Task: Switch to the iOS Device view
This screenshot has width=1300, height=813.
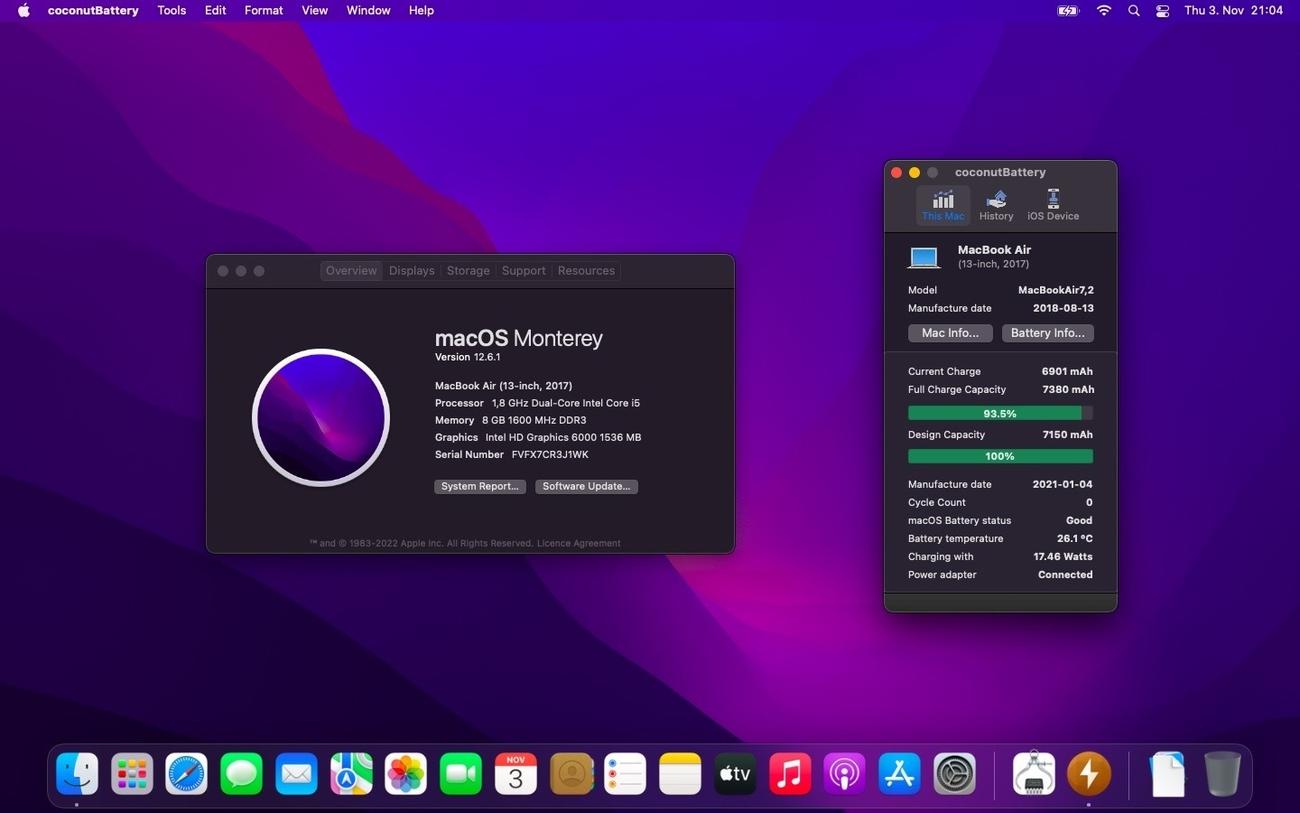Action: 1053,205
